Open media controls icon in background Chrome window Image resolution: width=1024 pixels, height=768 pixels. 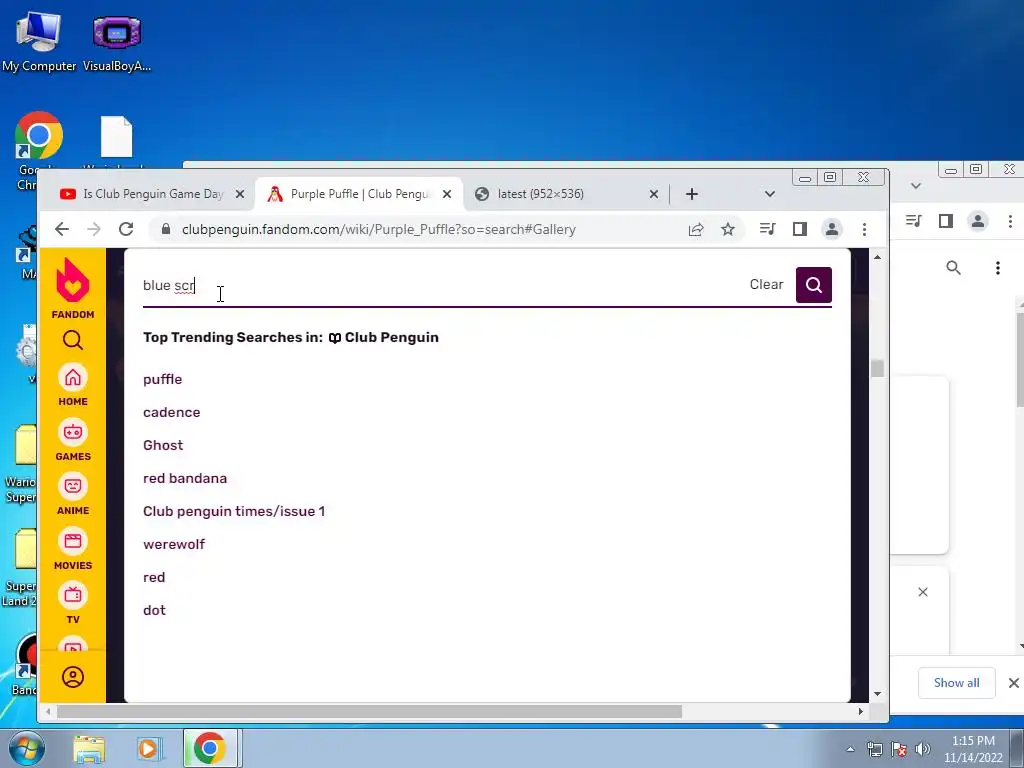(914, 221)
